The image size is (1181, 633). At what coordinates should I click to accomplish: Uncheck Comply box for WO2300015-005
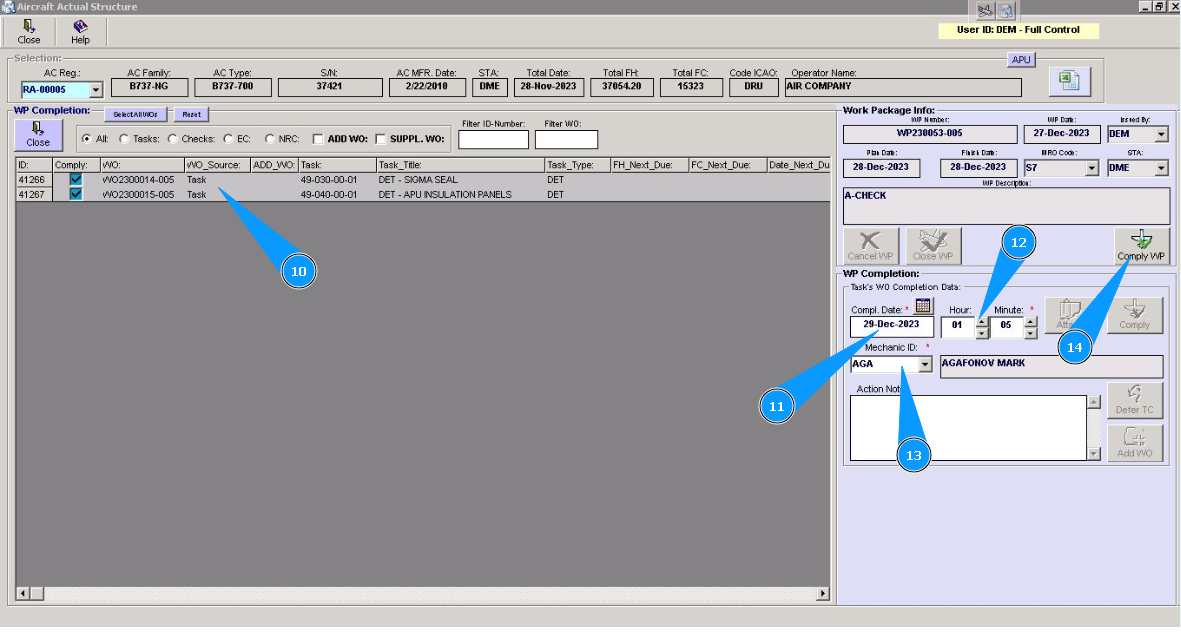pyautogui.click(x=75, y=194)
